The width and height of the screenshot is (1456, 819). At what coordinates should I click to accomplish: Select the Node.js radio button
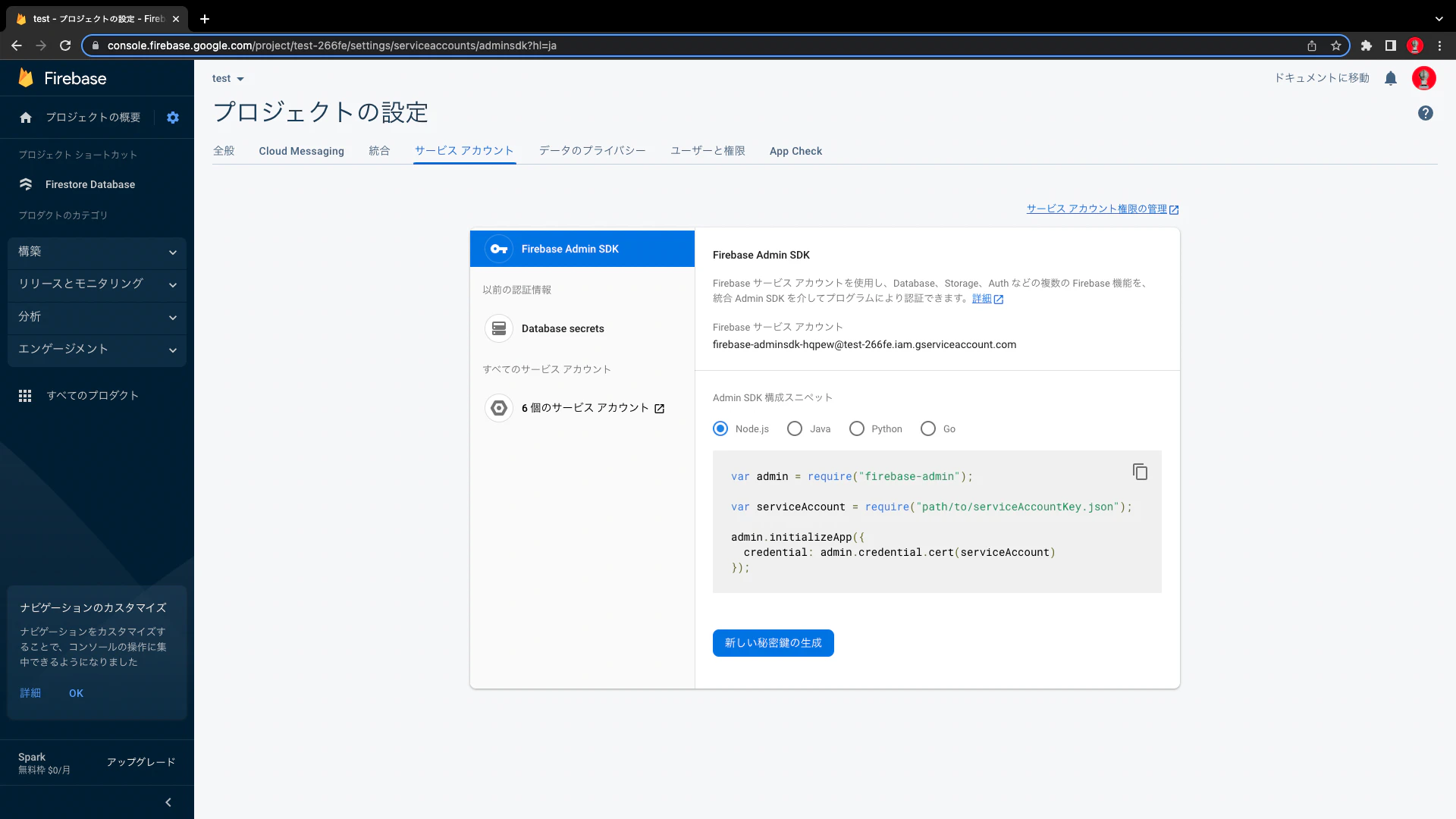[x=720, y=429]
